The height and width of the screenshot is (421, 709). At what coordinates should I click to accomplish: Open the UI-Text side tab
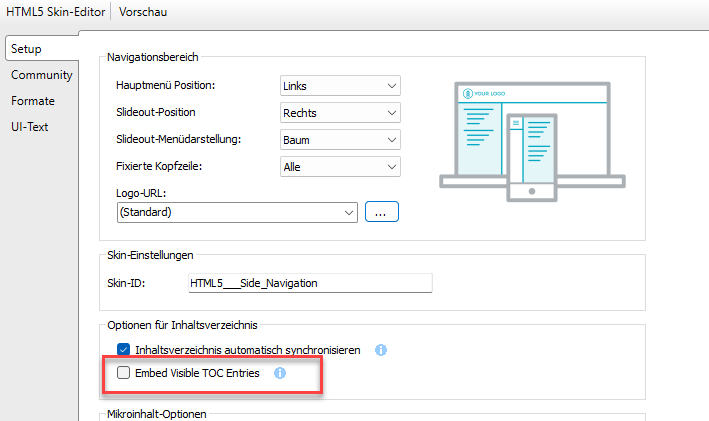(30, 127)
